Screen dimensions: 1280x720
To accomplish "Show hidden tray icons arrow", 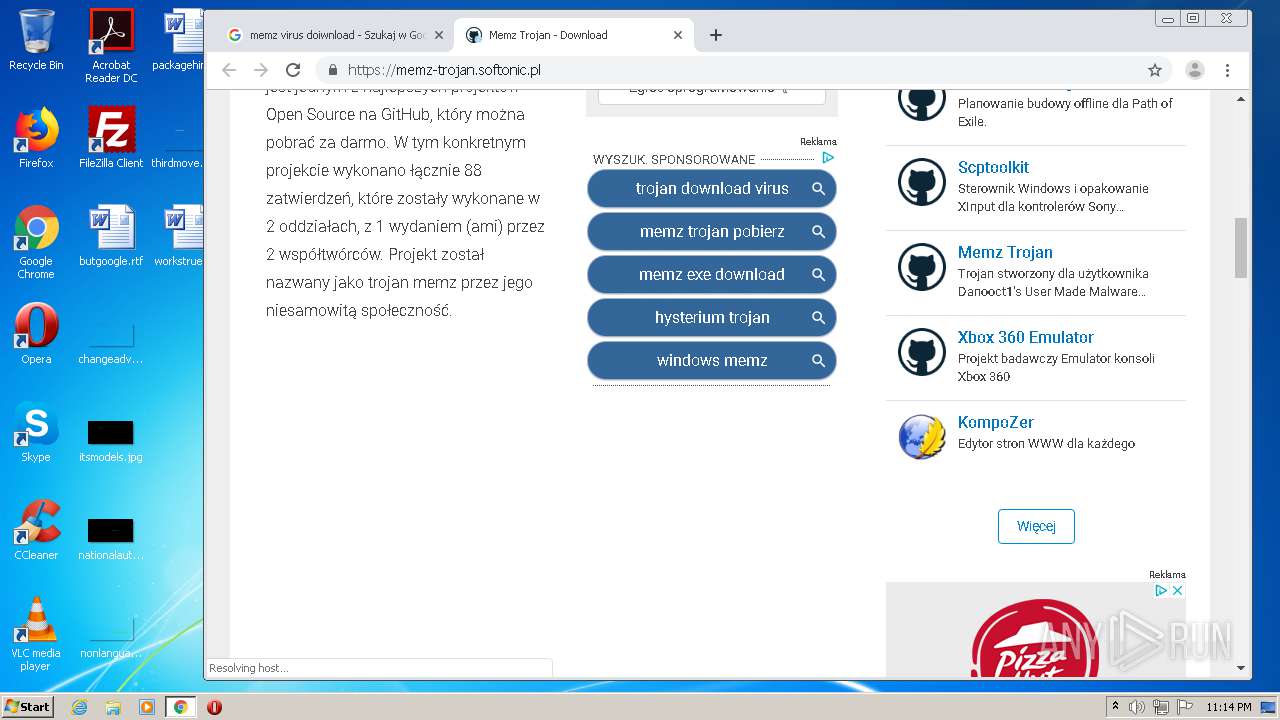I will point(1115,707).
